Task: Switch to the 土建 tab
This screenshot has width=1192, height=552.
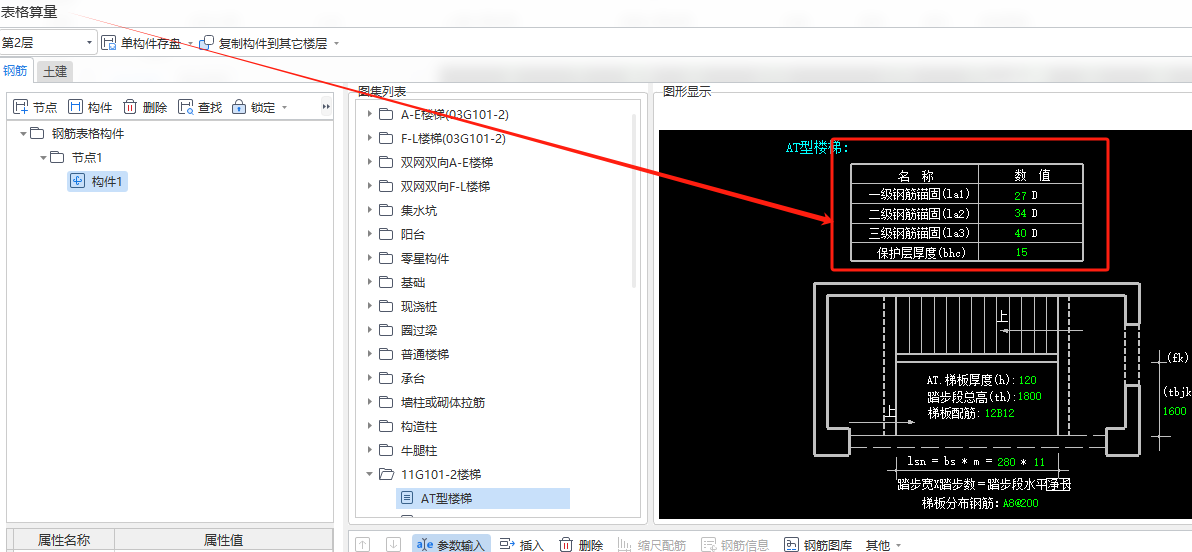Action: [x=55, y=71]
